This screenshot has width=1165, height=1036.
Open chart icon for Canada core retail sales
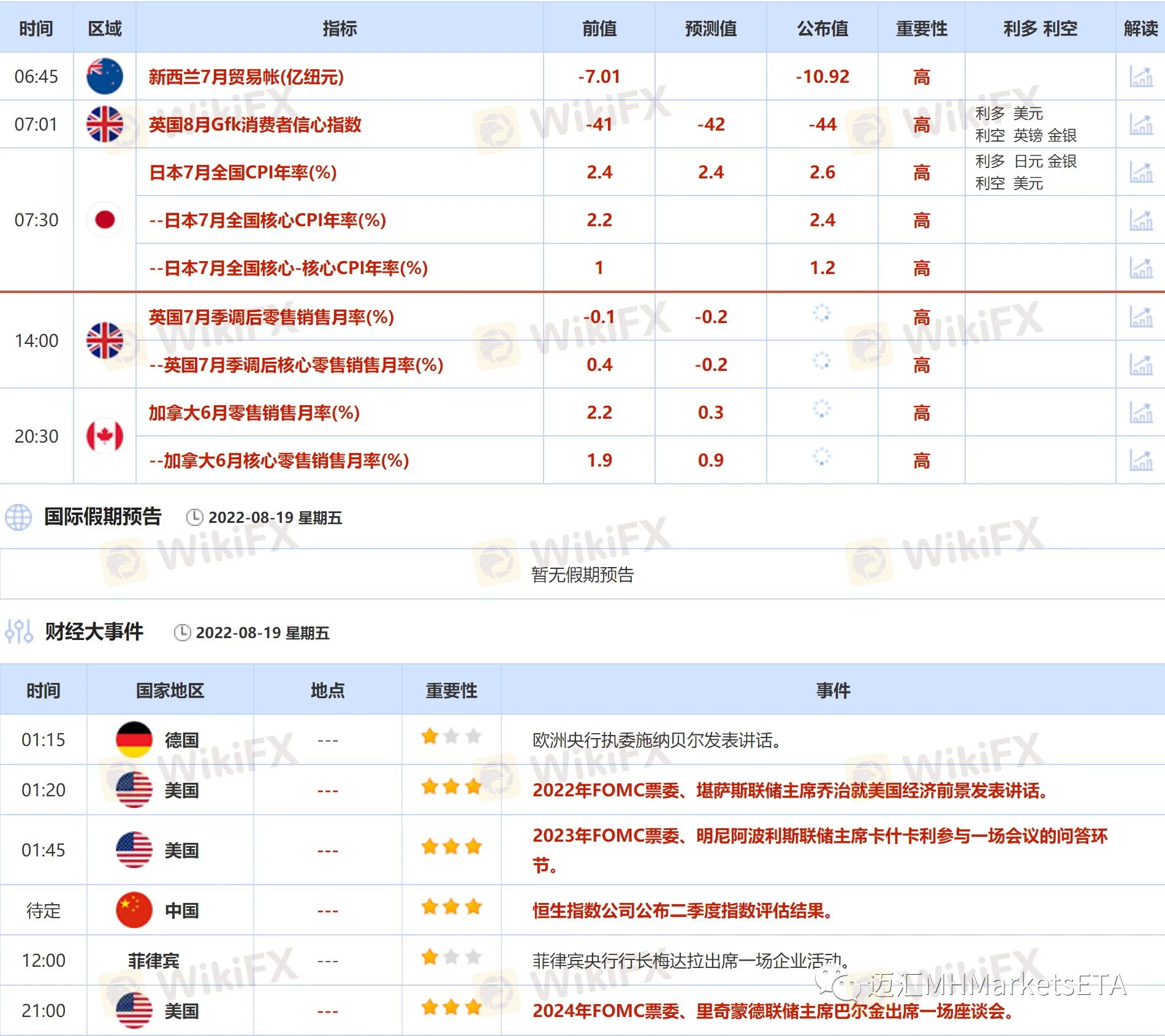(1140, 460)
